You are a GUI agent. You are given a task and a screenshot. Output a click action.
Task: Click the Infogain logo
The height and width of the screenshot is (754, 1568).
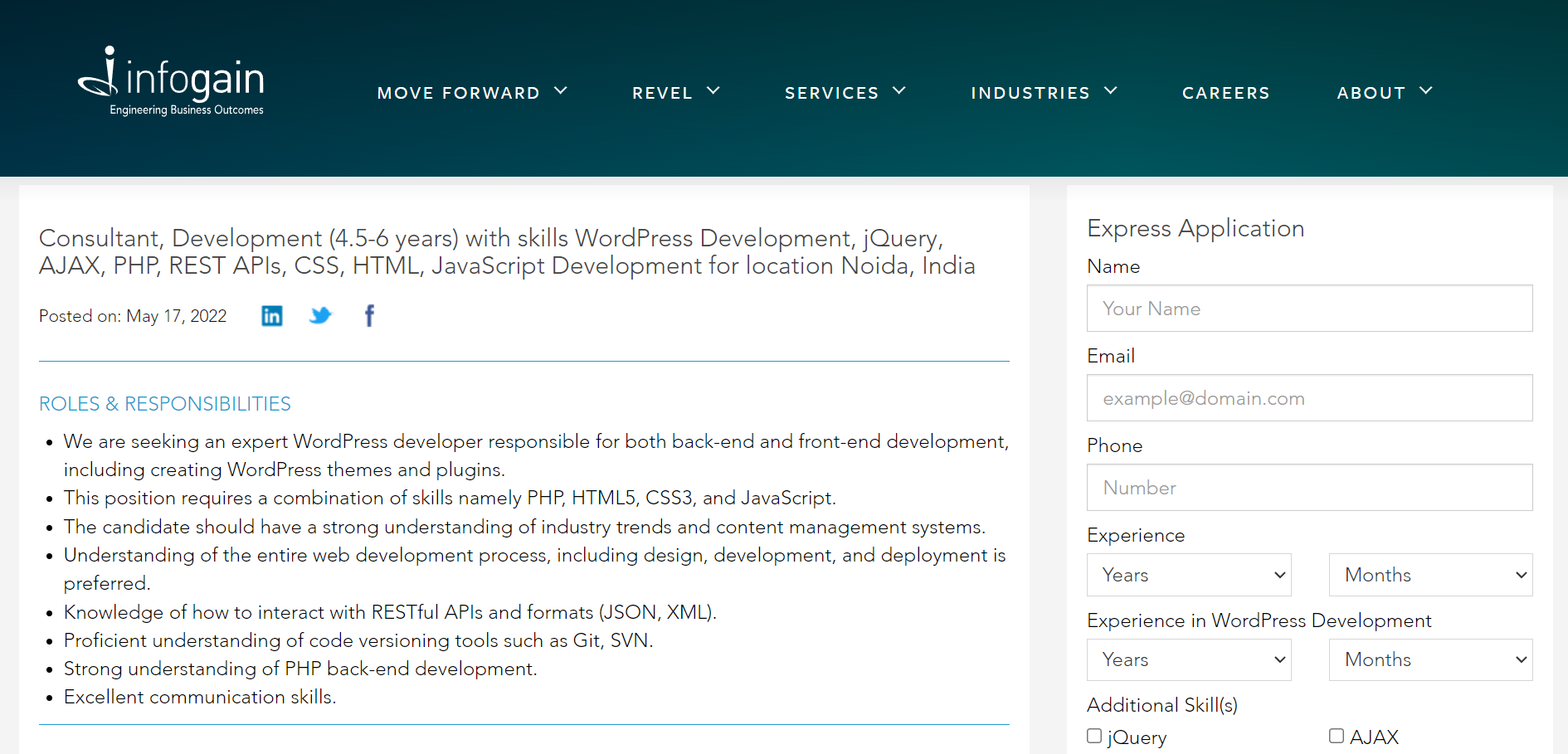171,80
